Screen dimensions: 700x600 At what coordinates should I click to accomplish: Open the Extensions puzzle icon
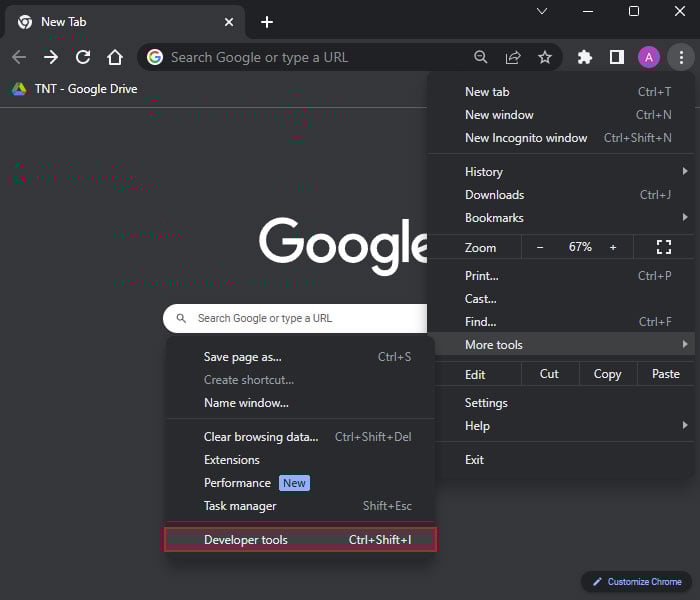585,57
